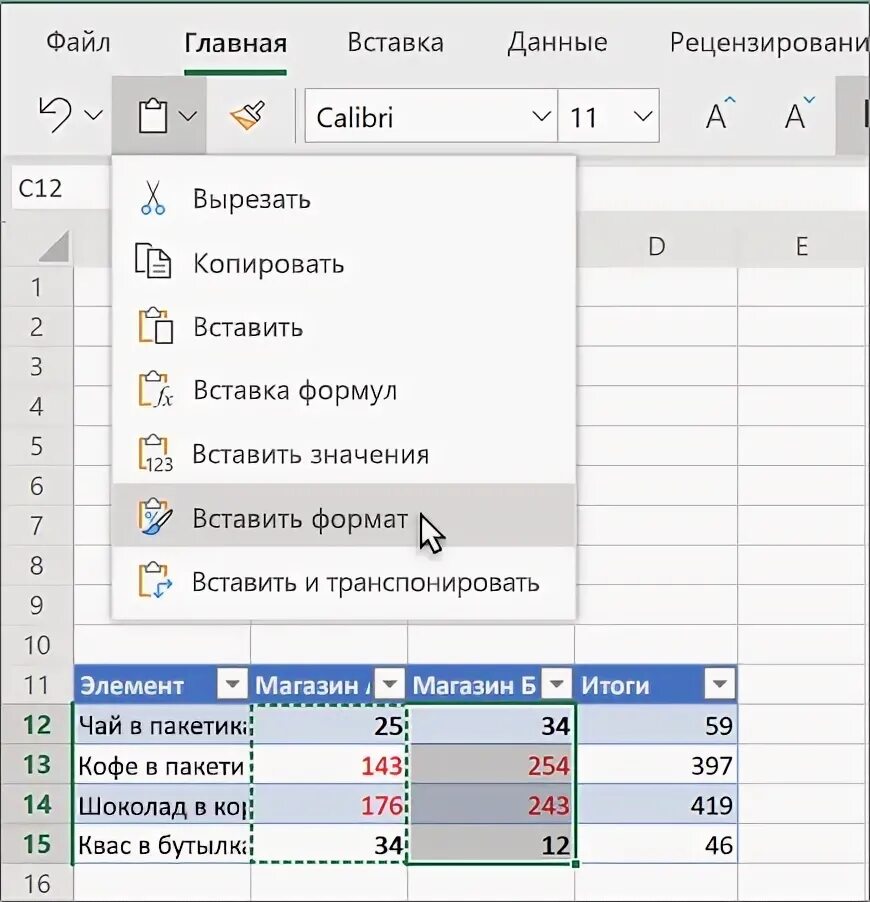Open the Undo history dropdown arrow
870x902 pixels.
point(93,116)
